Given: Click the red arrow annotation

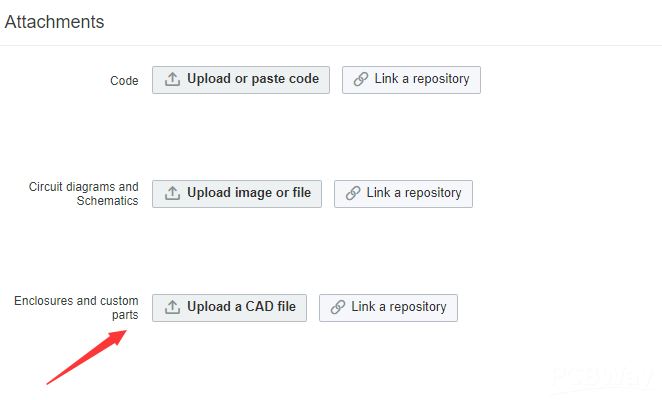Looking at the screenshot, I should [87, 357].
